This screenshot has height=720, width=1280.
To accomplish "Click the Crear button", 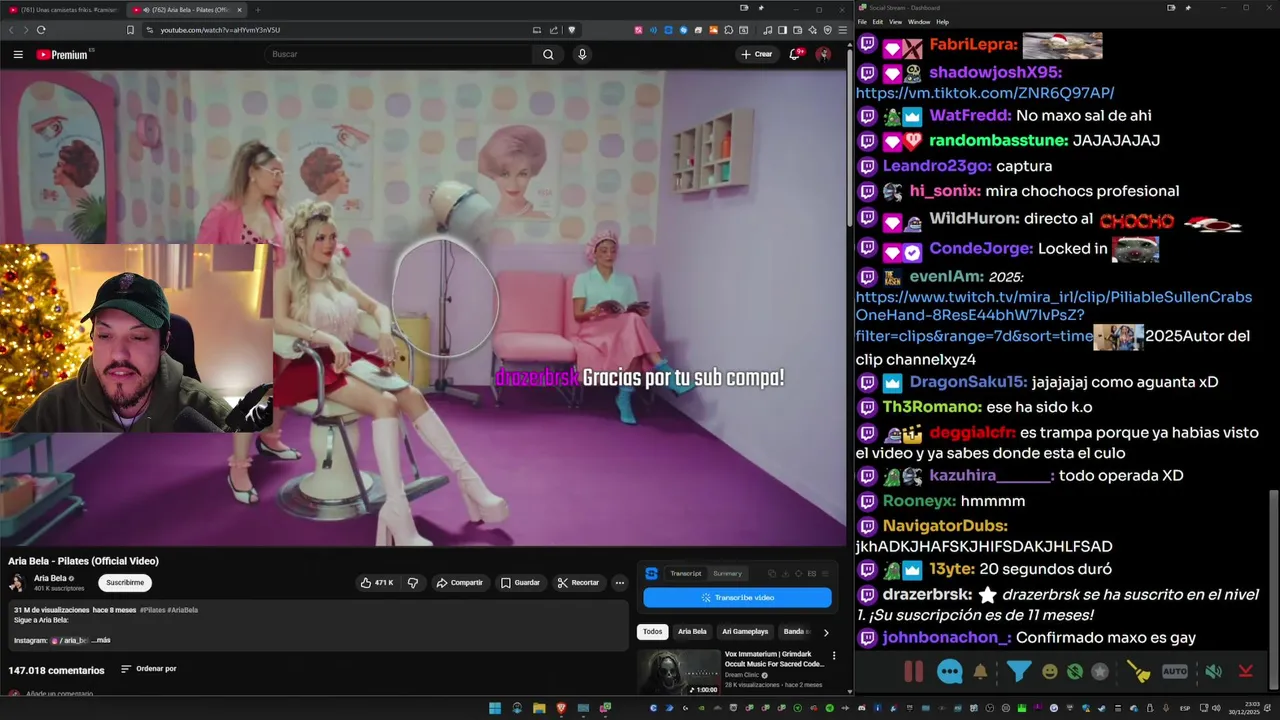I will tap(756, 54).
